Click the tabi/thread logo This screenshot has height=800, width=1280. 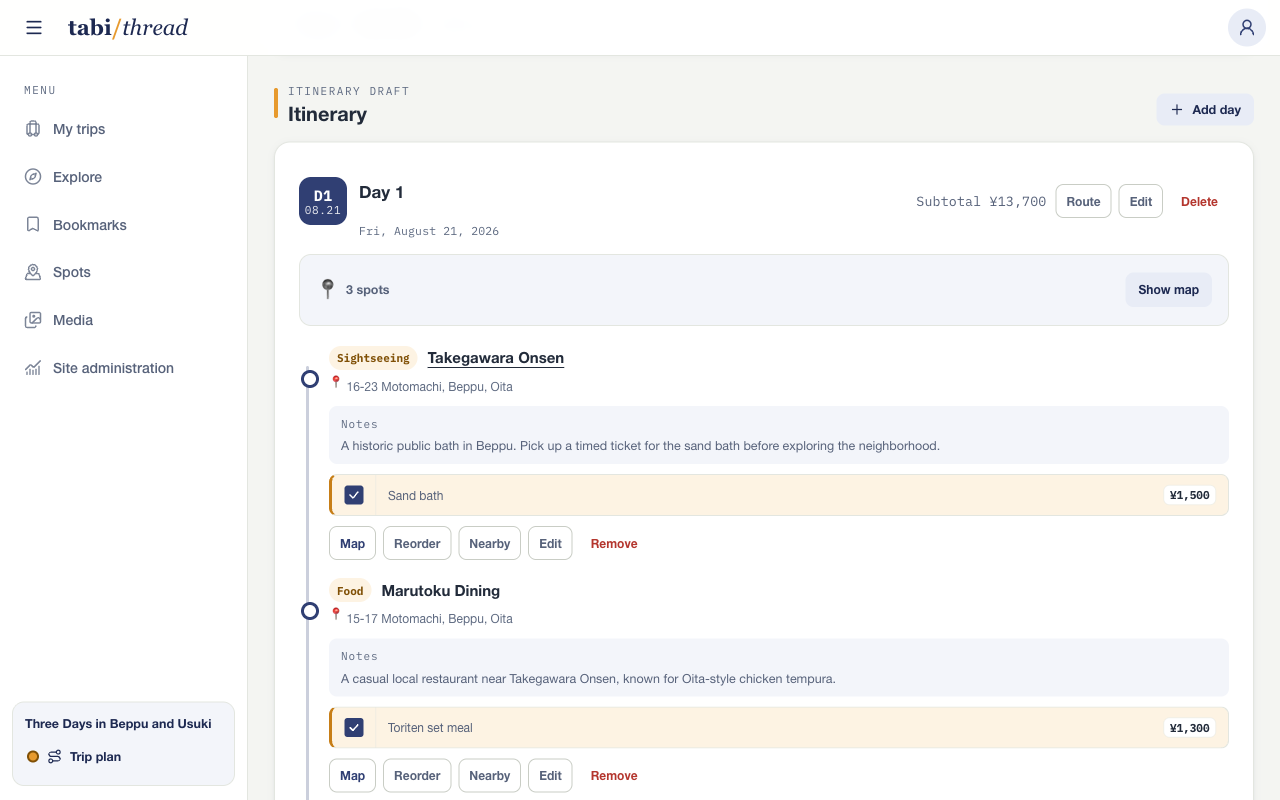pos(128,28)
